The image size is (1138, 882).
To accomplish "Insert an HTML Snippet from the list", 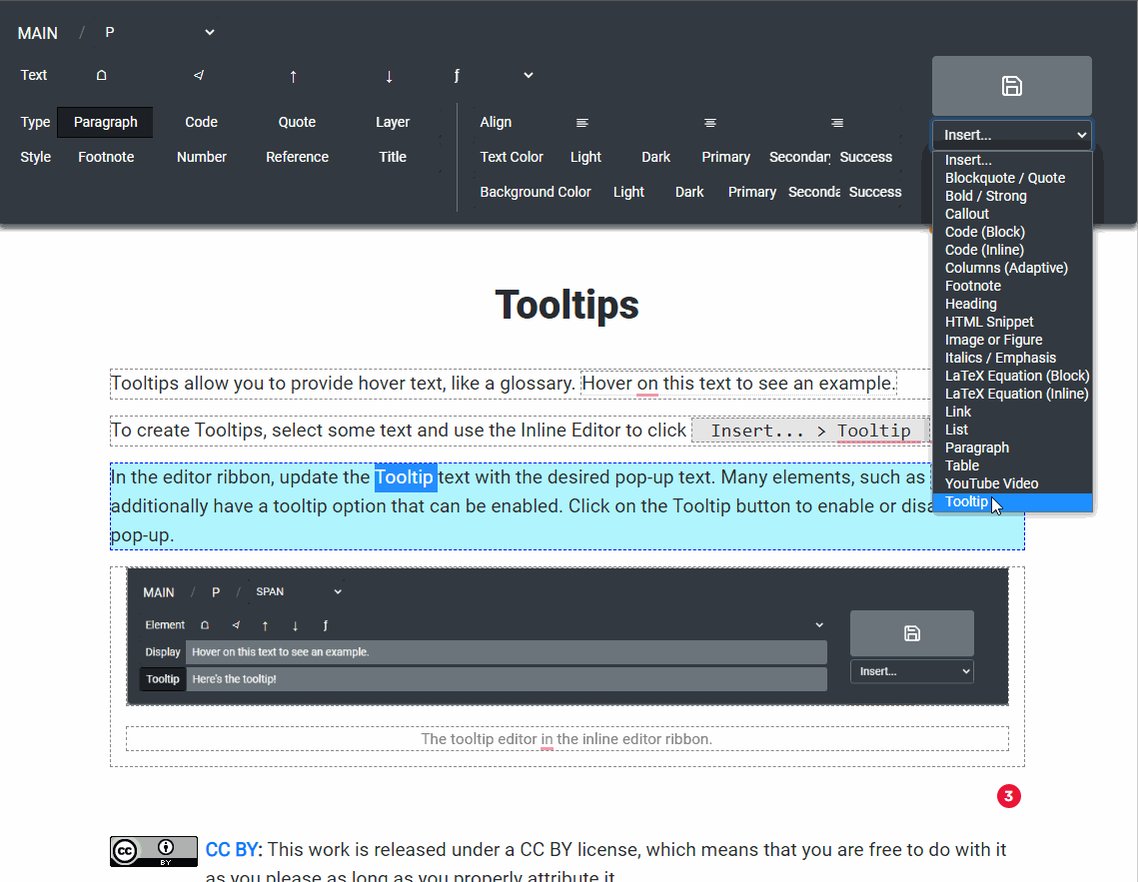I will 1012,322.
